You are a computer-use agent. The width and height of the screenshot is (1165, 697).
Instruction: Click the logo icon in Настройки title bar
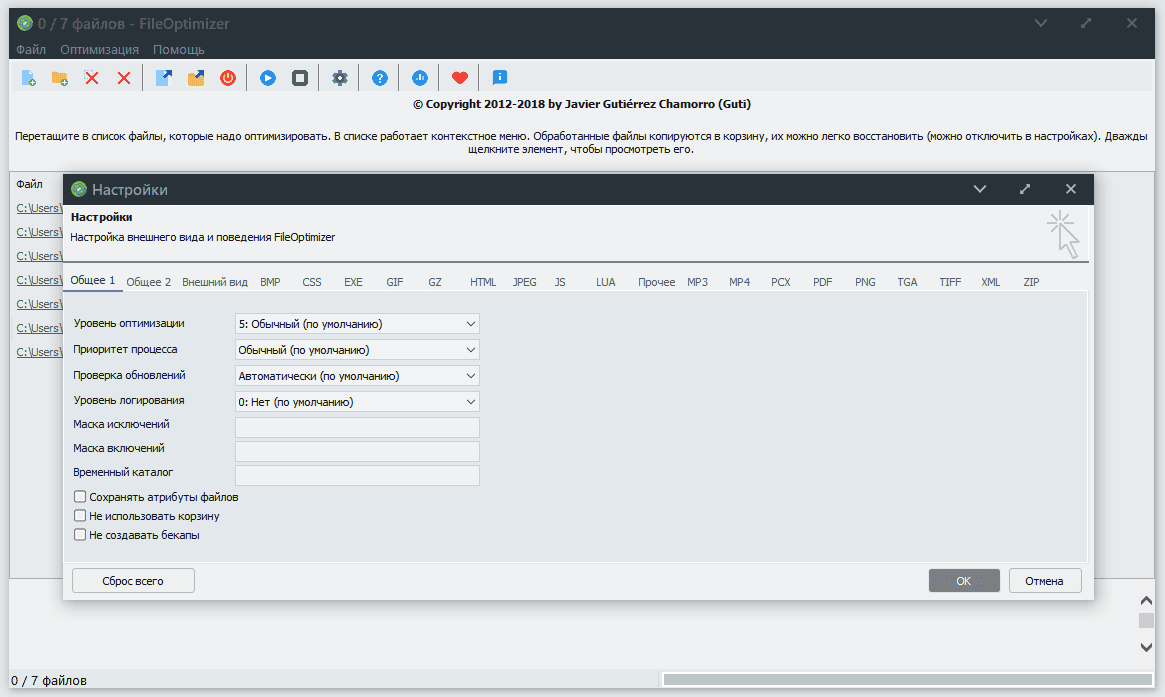tap(79, 189)
